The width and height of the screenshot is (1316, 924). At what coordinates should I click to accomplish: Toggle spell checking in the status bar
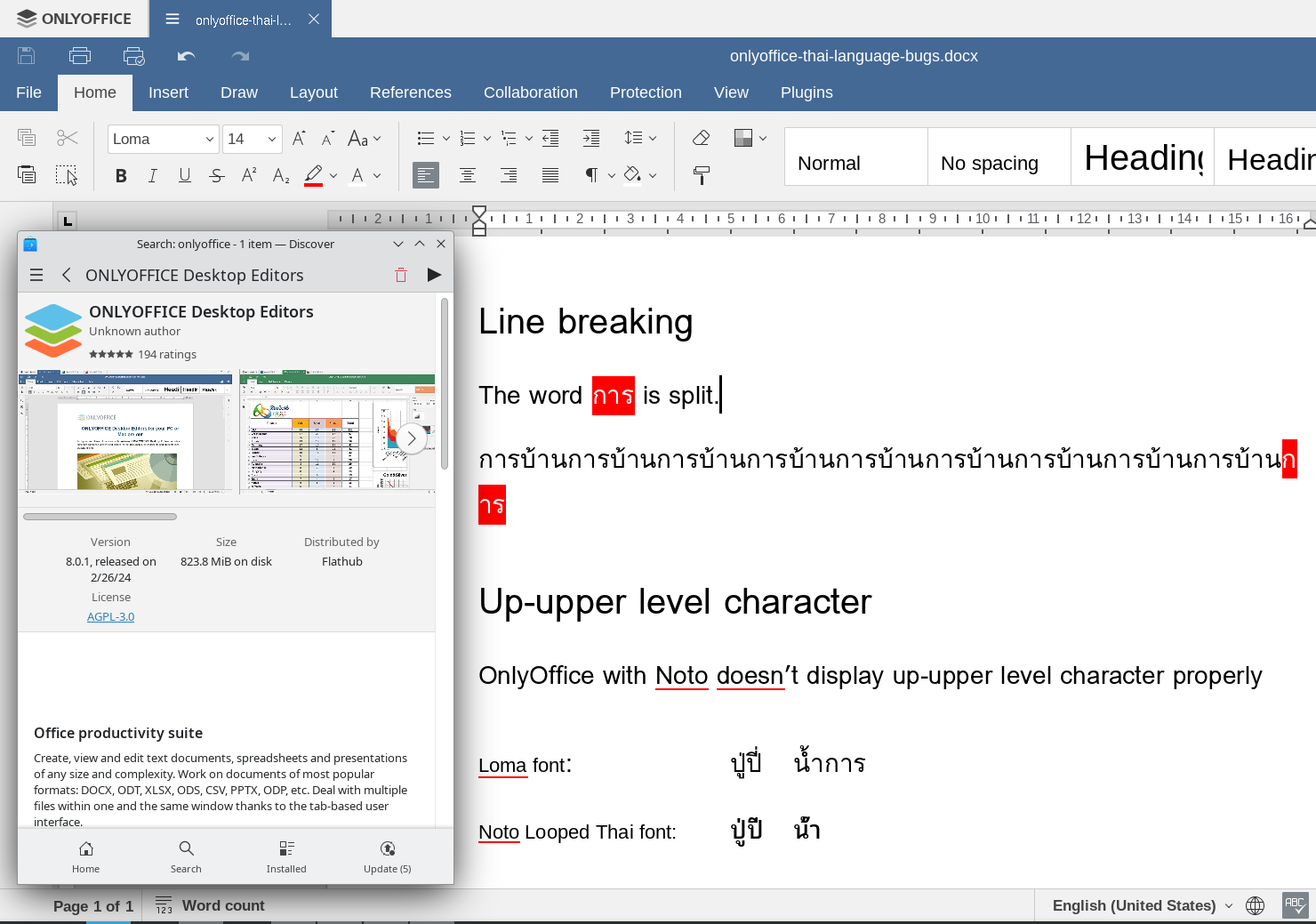[1296, 905]
